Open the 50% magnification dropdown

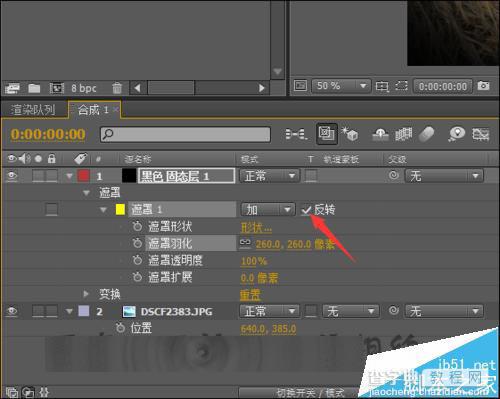click(341, 86)
